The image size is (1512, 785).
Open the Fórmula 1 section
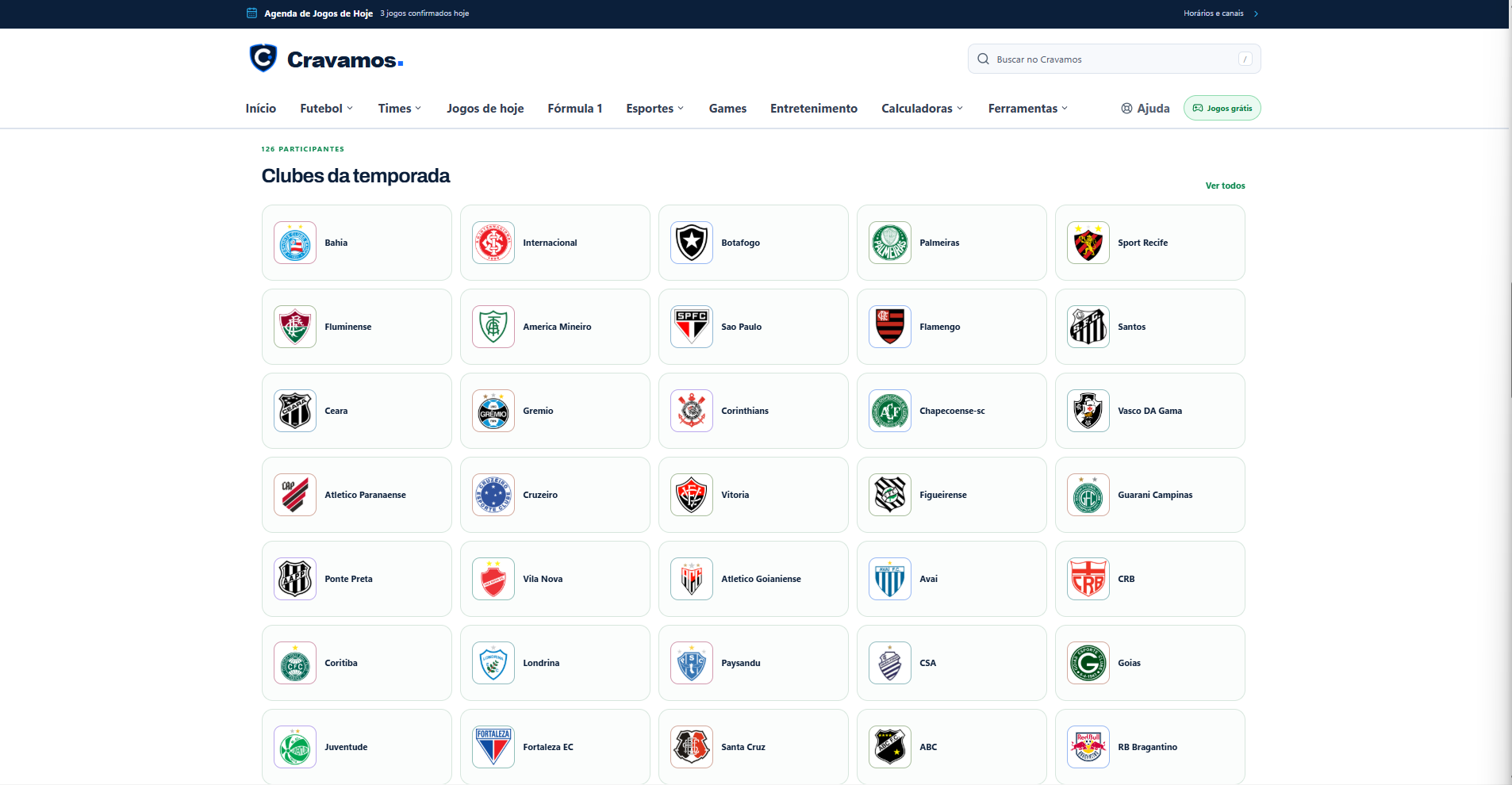tap(575, 108)
